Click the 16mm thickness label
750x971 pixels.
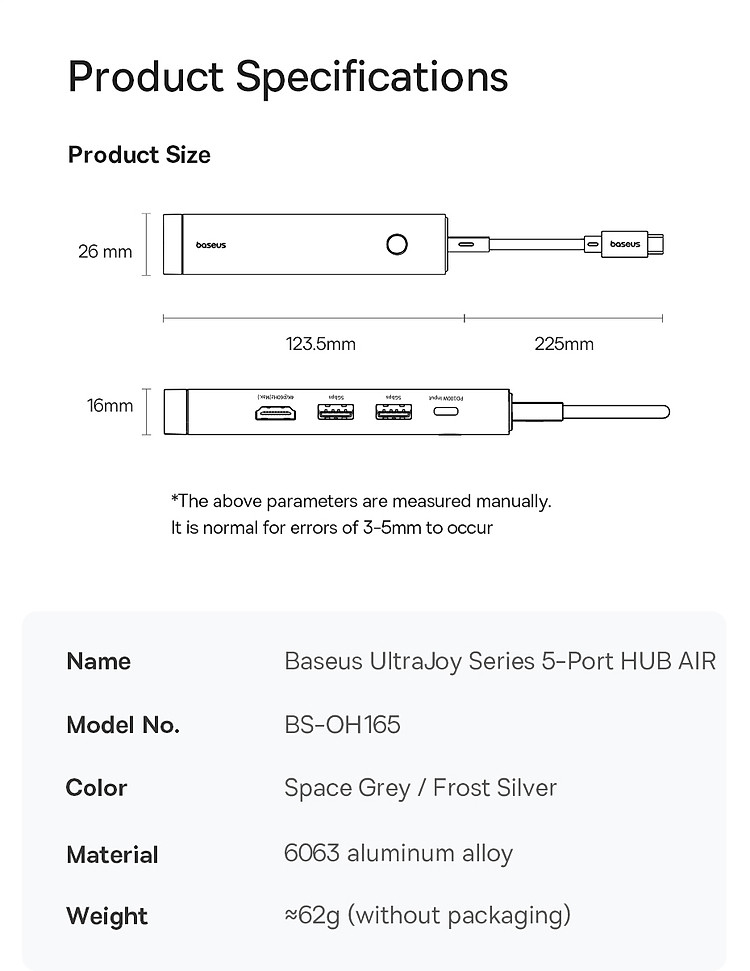coord(110,405)
